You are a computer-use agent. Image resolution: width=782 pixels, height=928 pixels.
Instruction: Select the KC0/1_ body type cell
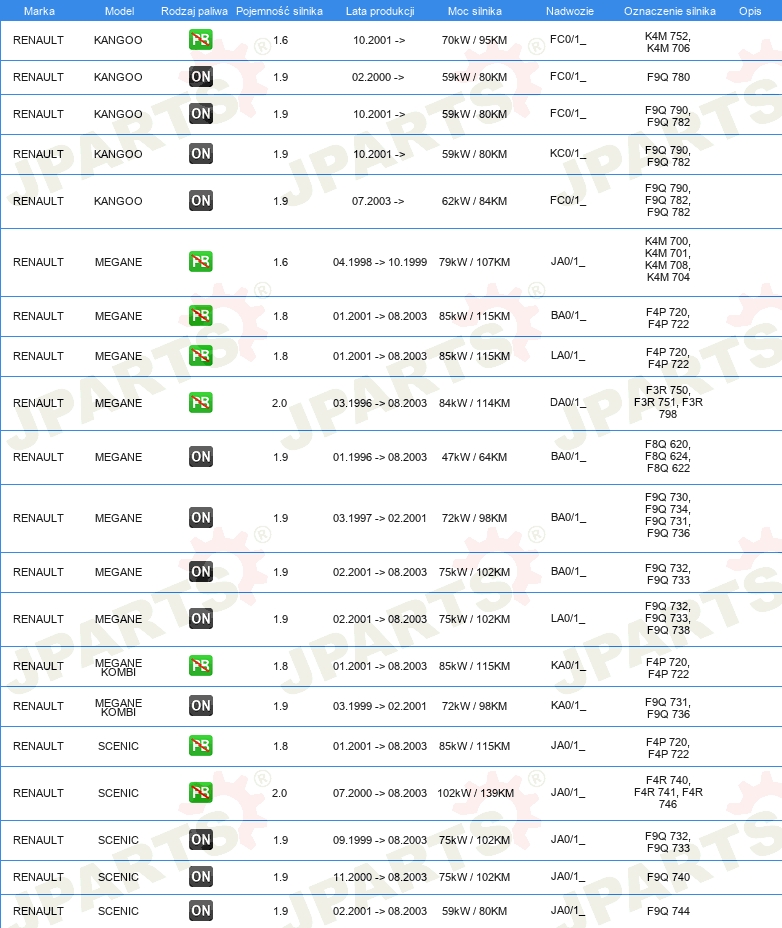(568, 153)
